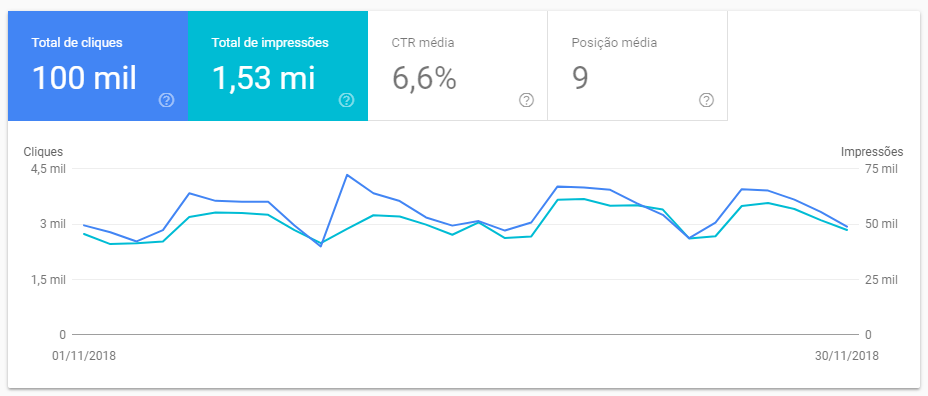This screenshot has height=396, width=928.
Task: Open help icon on Total de cliques card
Action: click(166, 101)
